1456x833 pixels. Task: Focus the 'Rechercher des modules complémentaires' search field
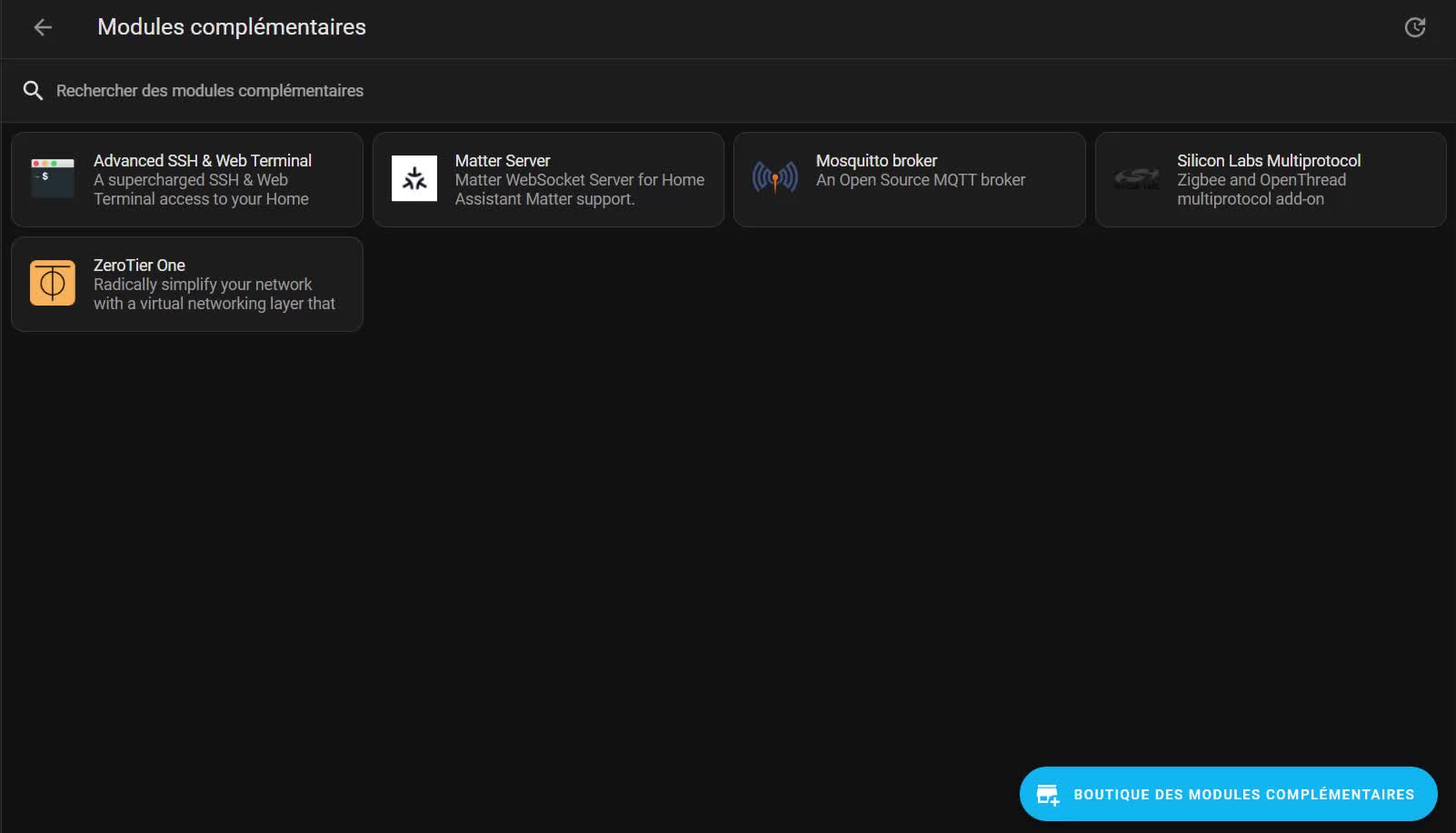coord(728,91)
